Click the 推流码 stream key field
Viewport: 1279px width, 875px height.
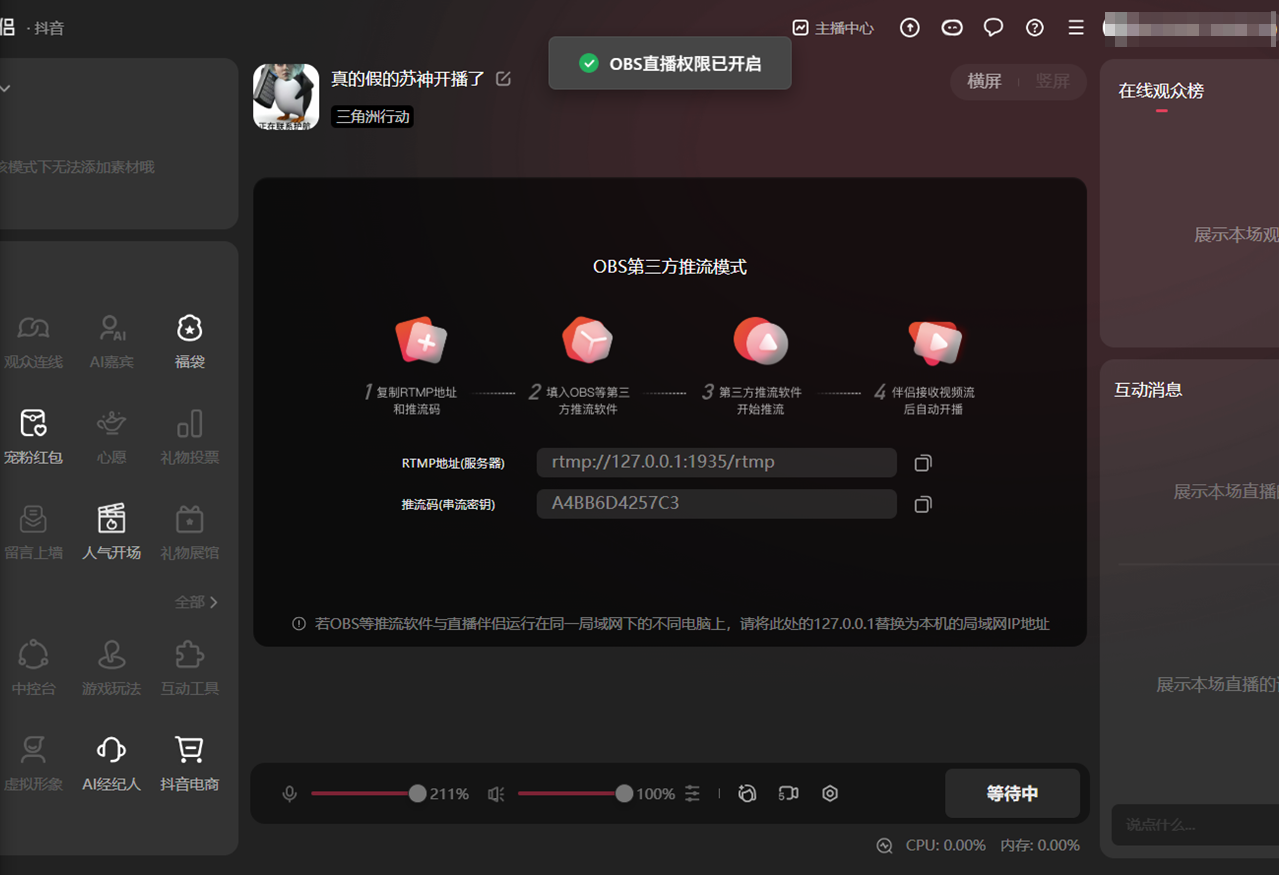[716, 503]
